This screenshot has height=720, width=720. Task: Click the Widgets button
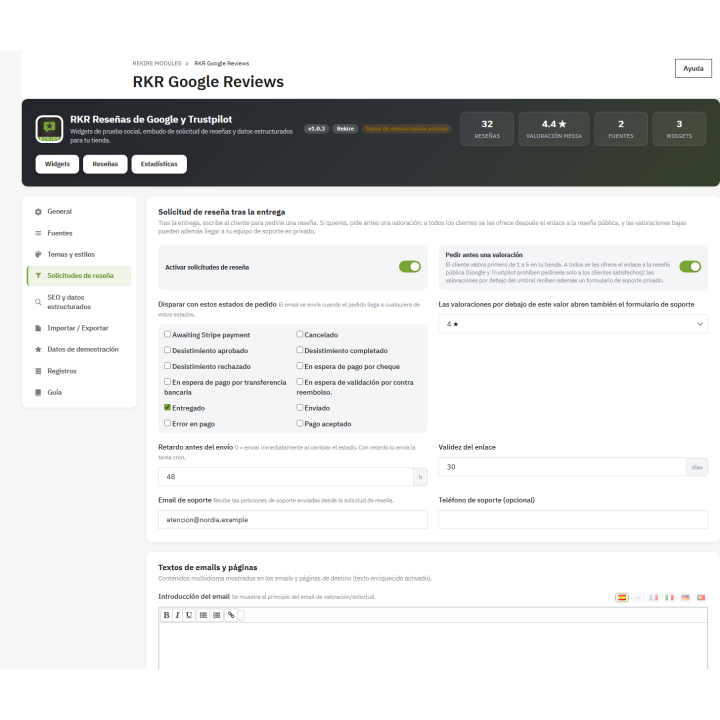[x=57, y=164]
